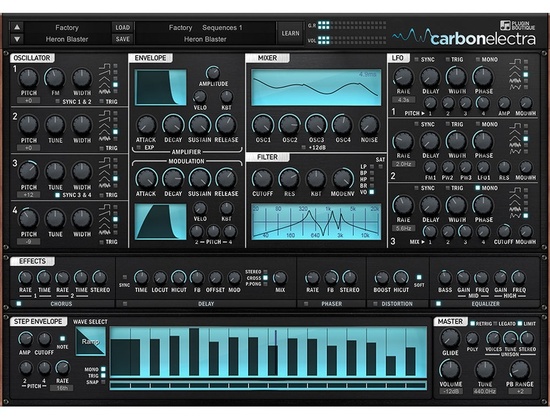Enable the EXP amplifier envelope option
This screenshot has width=550, height=420.
coord(139,147)
